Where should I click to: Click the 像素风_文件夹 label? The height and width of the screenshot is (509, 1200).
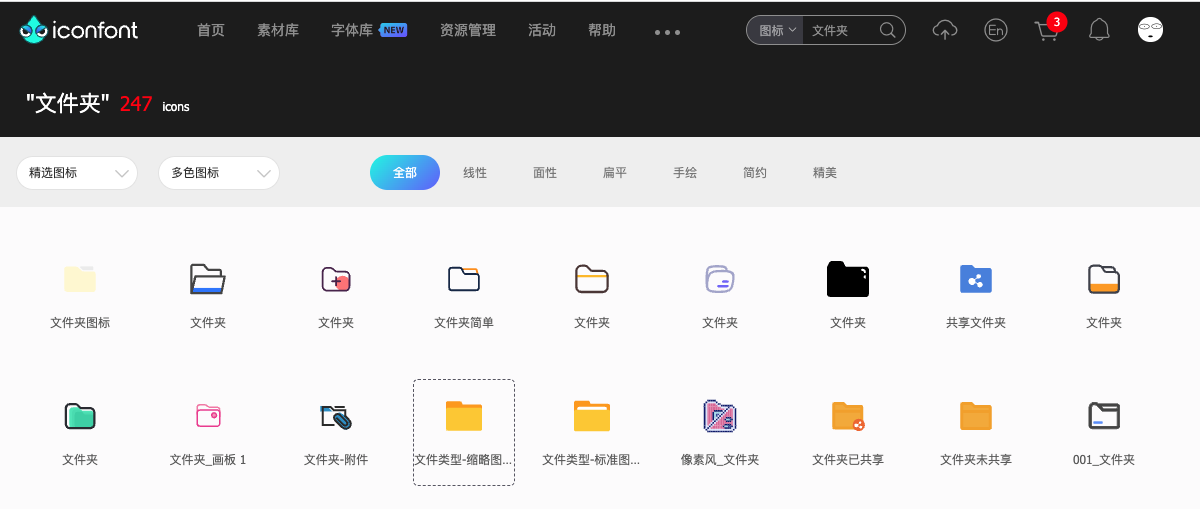[x=720, y=460]
